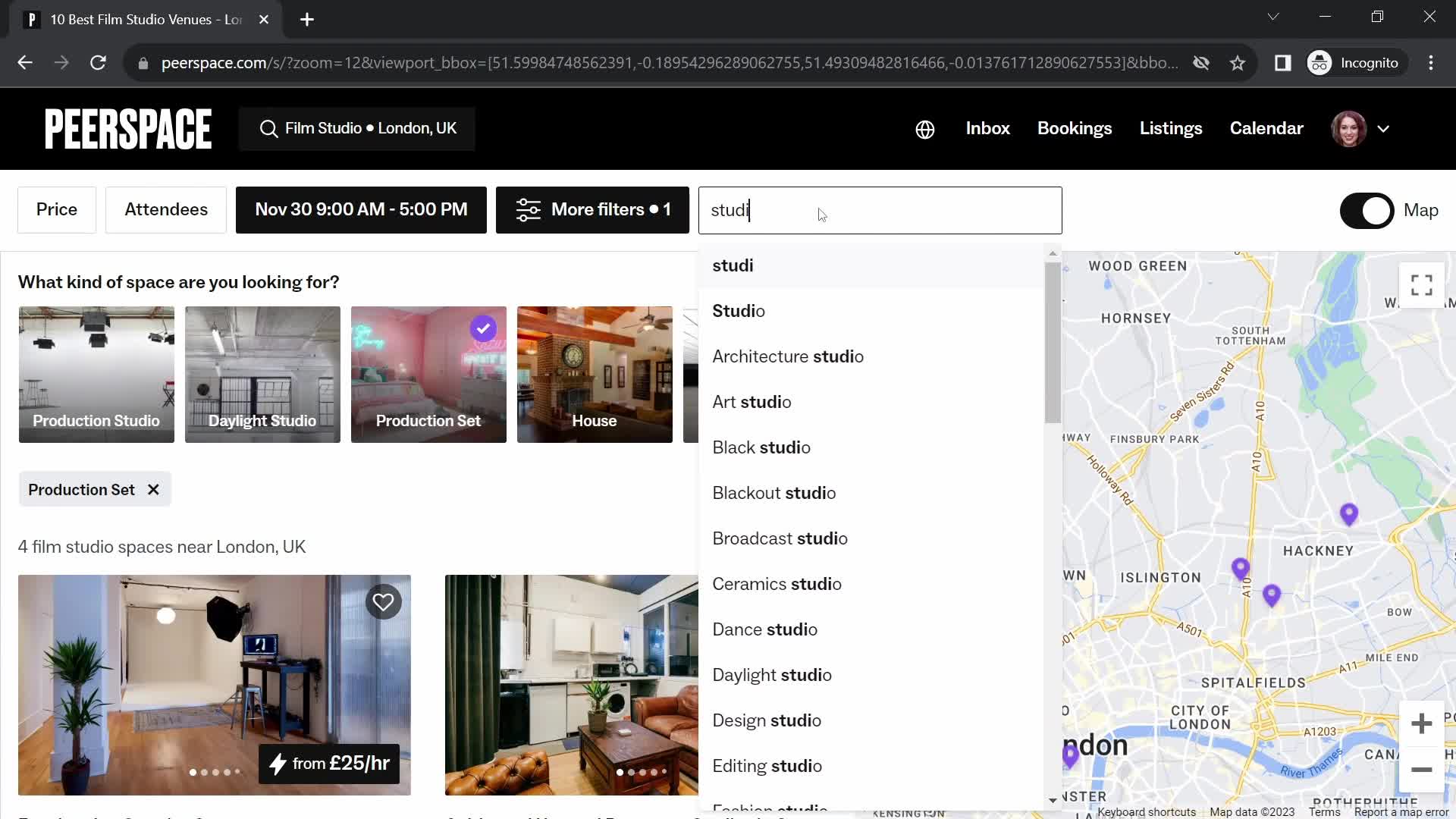Deselect the checked Production Set tile
The width and height of the screenshot is (1456, 819).
(x=428, y=375)
